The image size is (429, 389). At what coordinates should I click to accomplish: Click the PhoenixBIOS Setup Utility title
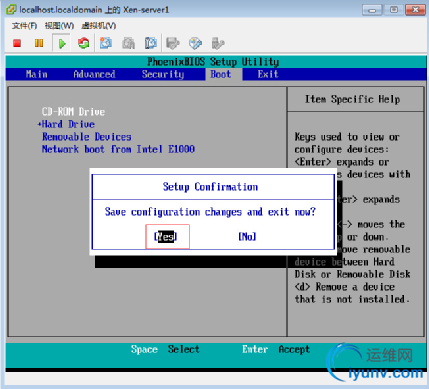[213, 62]
